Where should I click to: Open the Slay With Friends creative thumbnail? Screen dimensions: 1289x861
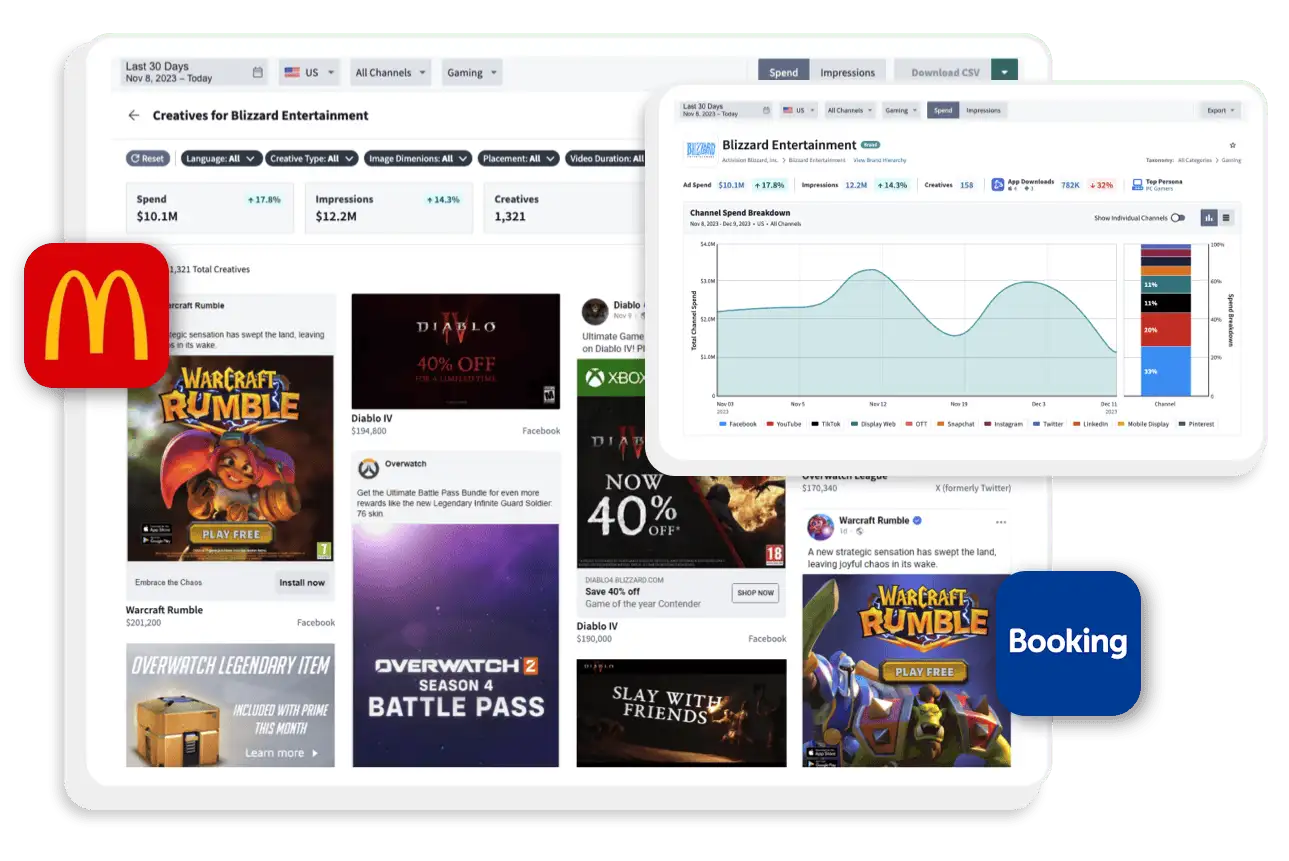click(x=681, y=713)
